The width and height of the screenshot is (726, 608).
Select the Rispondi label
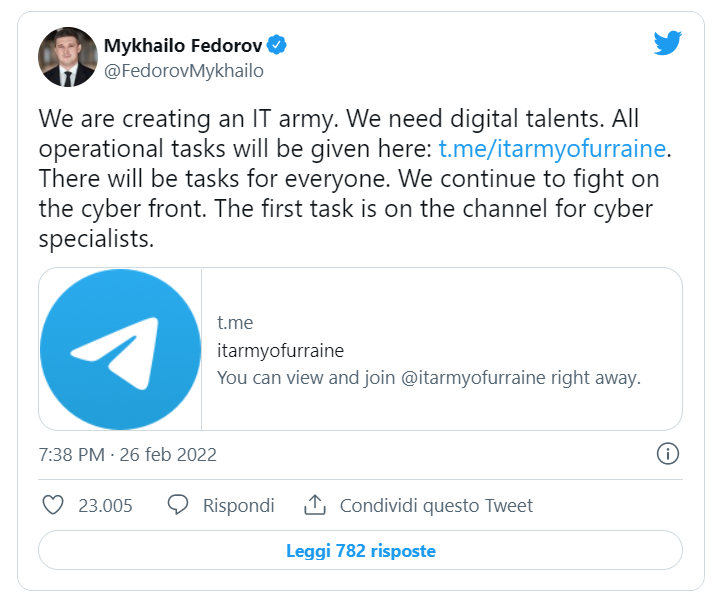coord(238,506)
